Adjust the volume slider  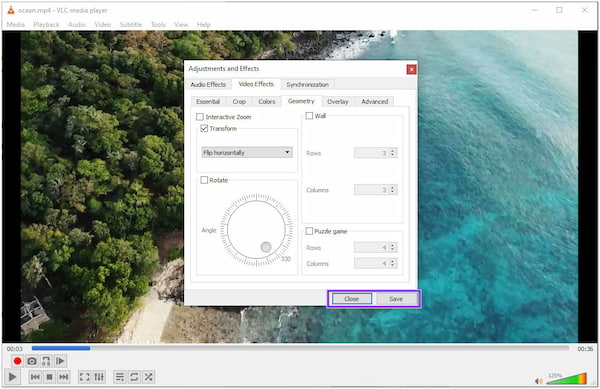[566, 378]
